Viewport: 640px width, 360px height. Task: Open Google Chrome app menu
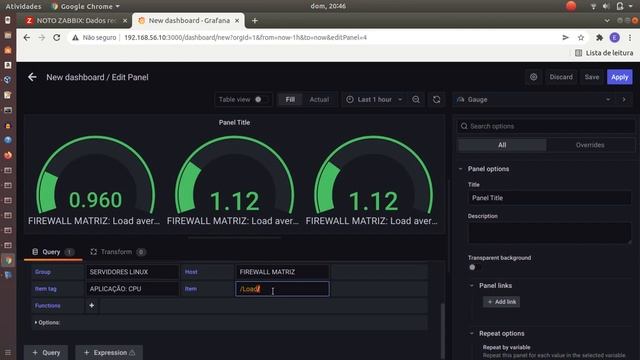point(86,6)
